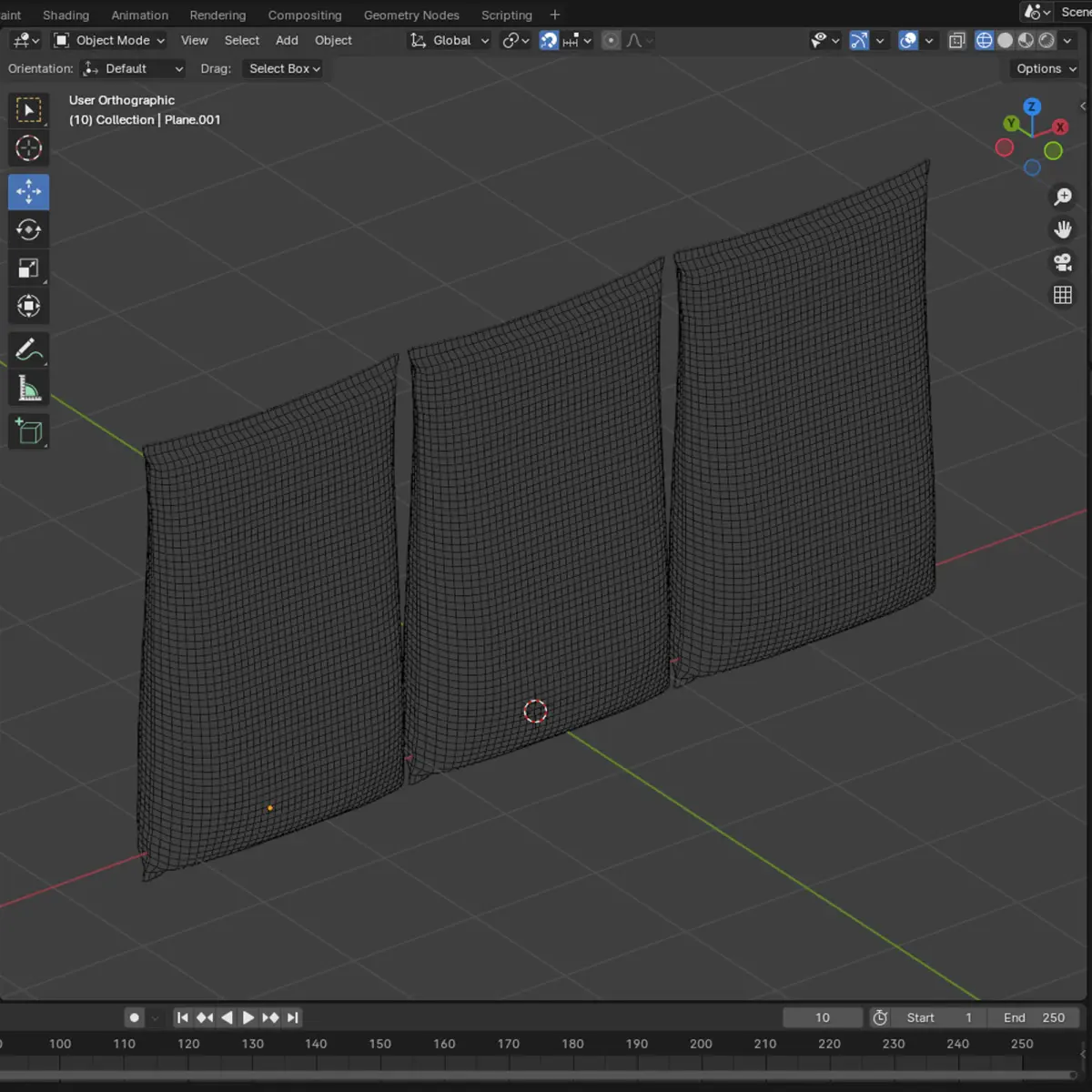Toggle snapping magnet button
The image size is (1092, 1092).
click(x=549, y=40)
